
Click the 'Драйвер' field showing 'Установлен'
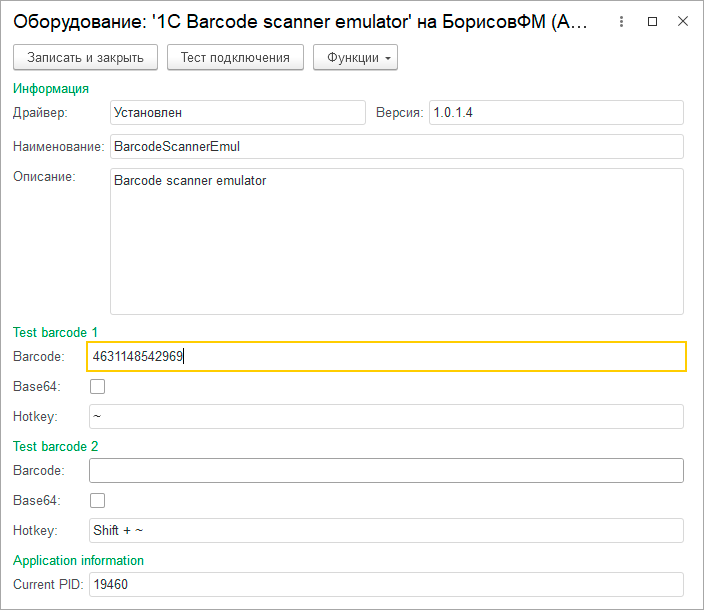click(x=237, y=112)
